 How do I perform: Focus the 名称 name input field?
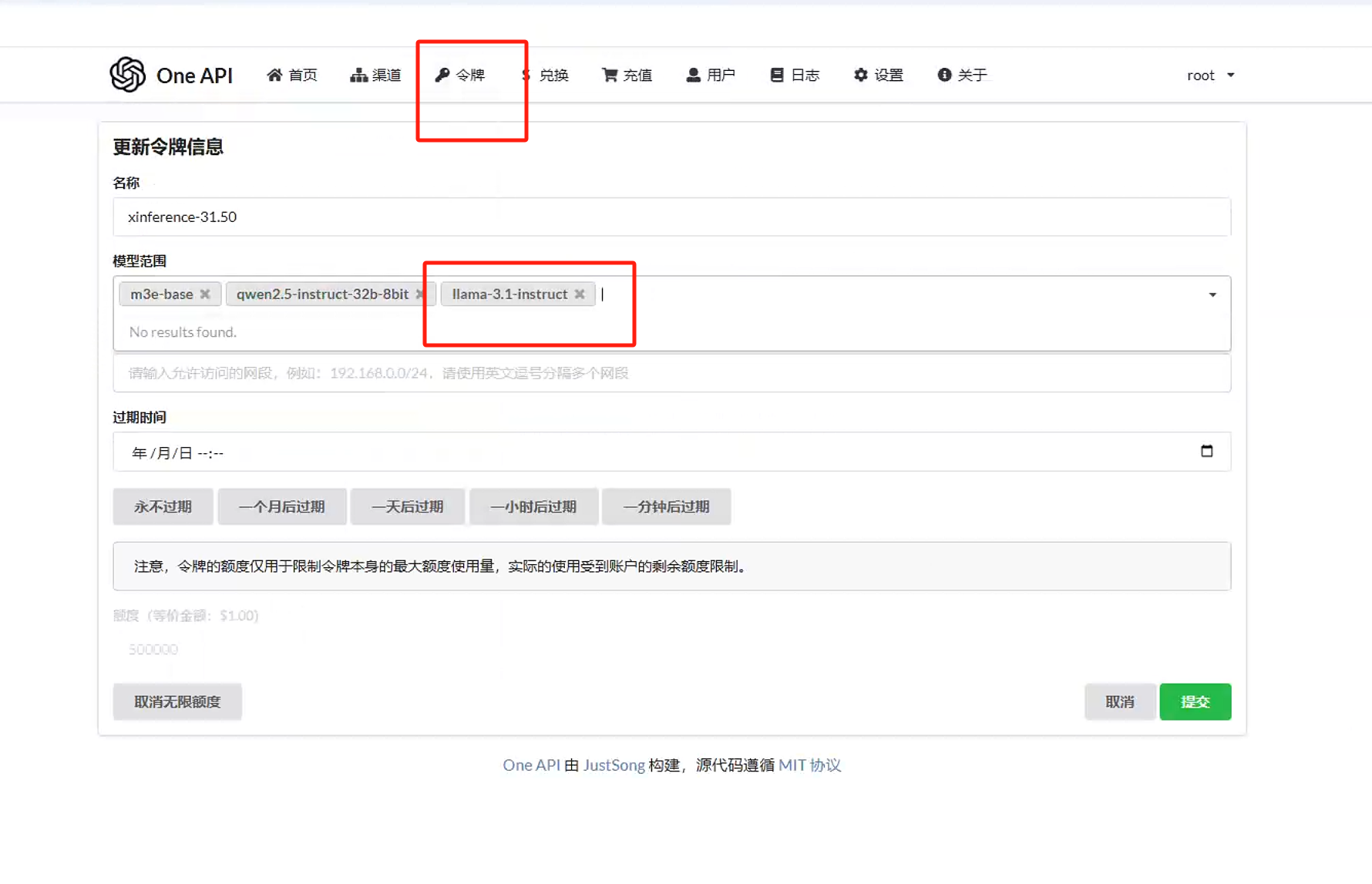(671, 217)
